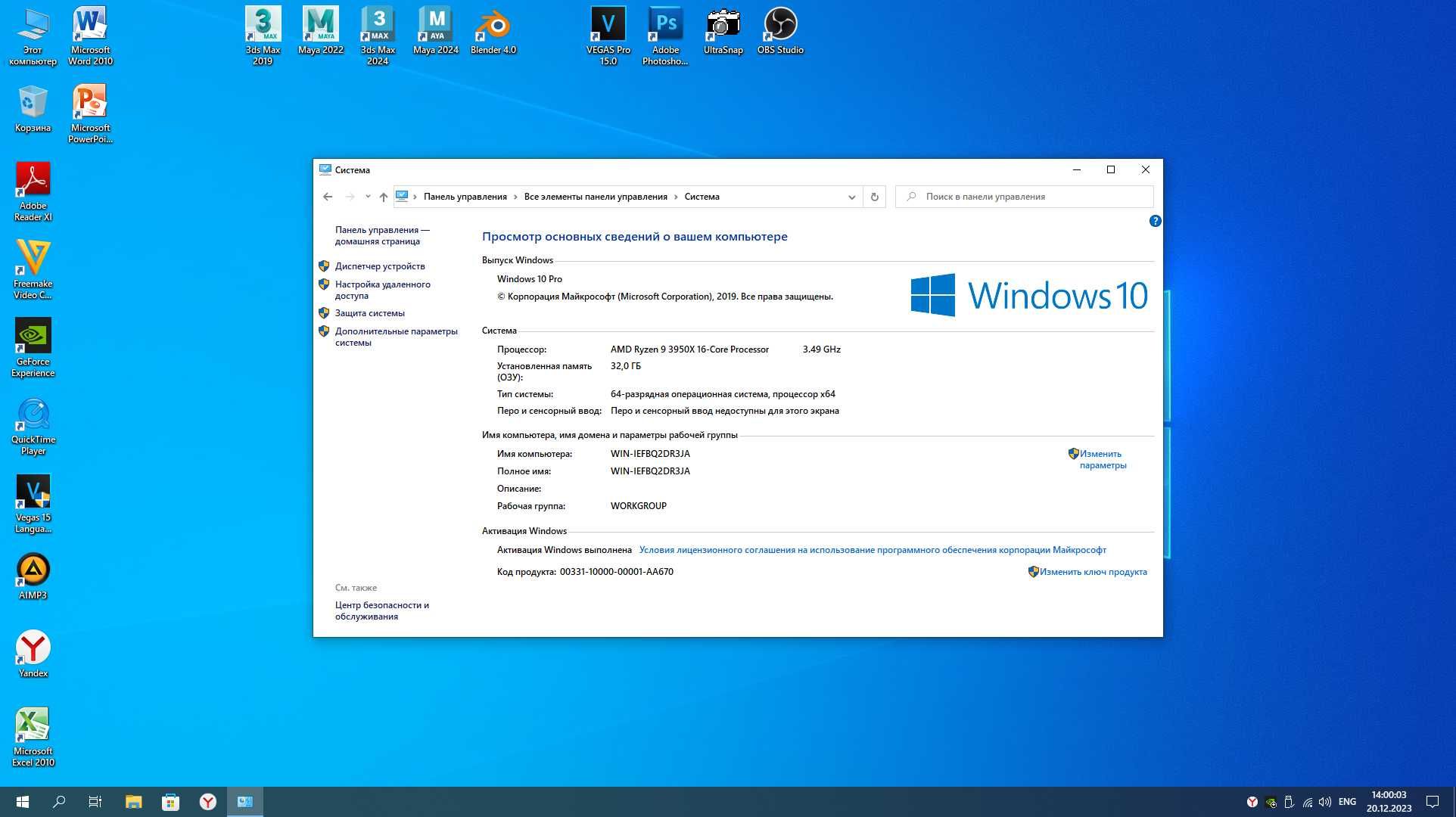Click the Yandex tray icon
This screenshot has height=817, width=1456.
click(x=1252, y=802)
